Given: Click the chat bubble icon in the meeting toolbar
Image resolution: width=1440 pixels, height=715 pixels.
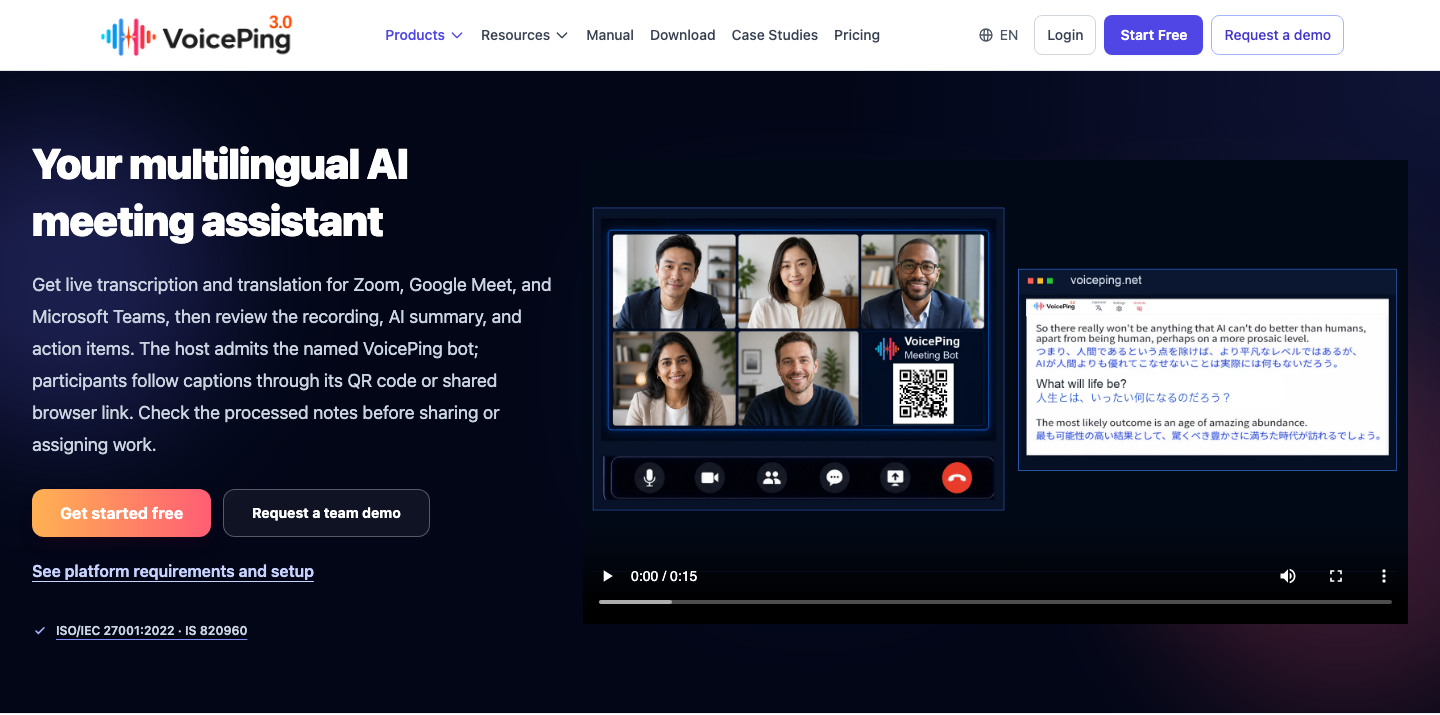Looking at the screenshot, I should [x=834, y=478].
